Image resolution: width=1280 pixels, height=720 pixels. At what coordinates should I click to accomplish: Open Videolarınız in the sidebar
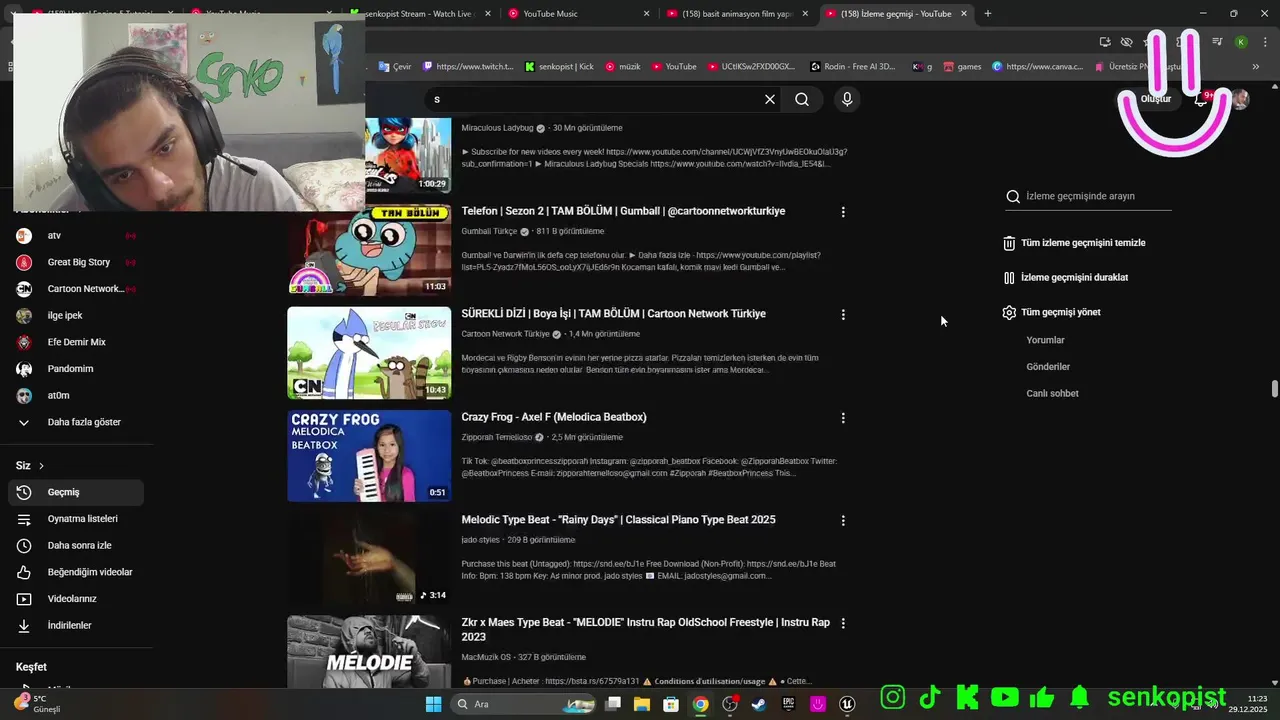[76, 599]
